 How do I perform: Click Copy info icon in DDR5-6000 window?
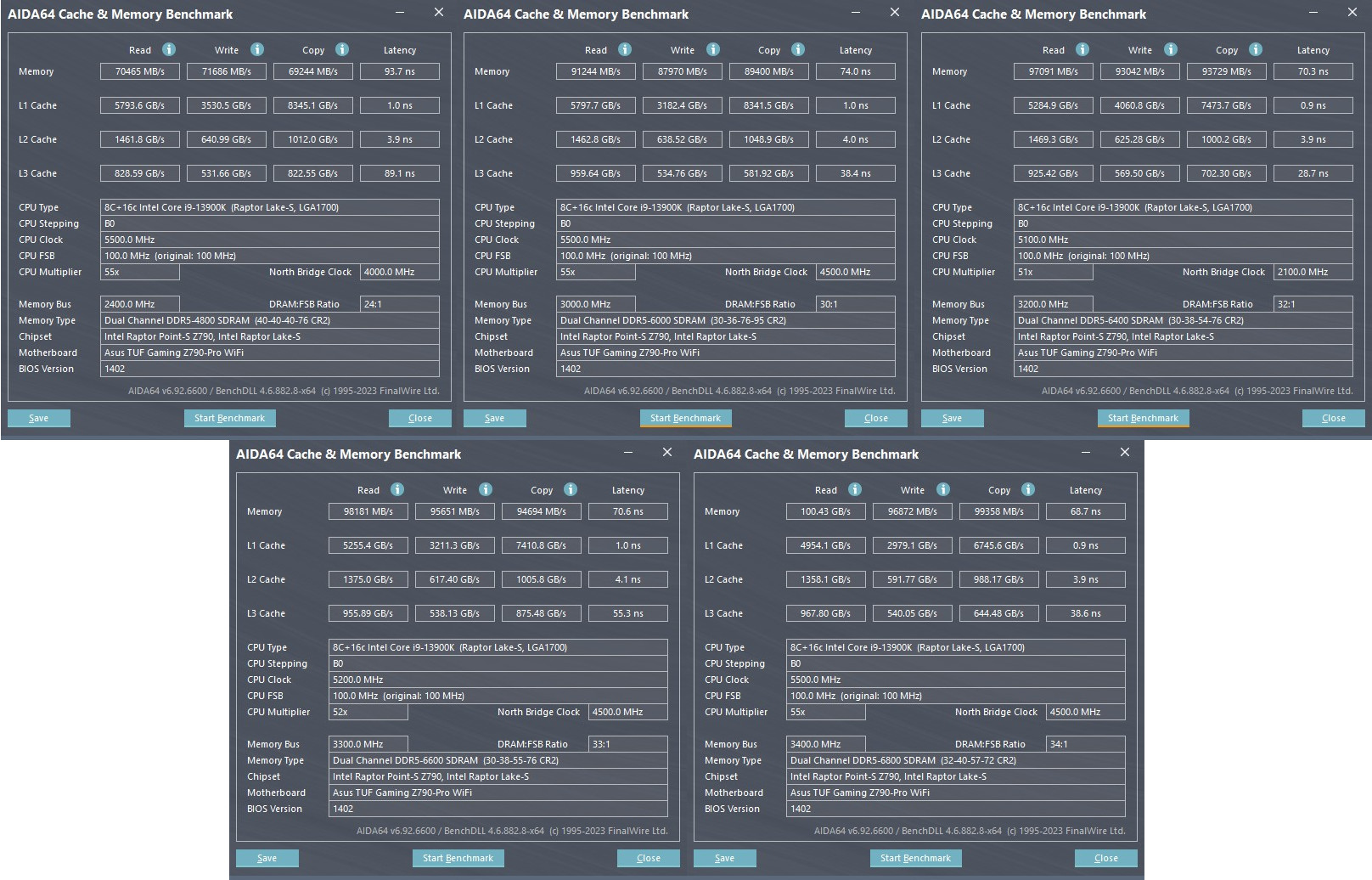(x=798, y=49)
